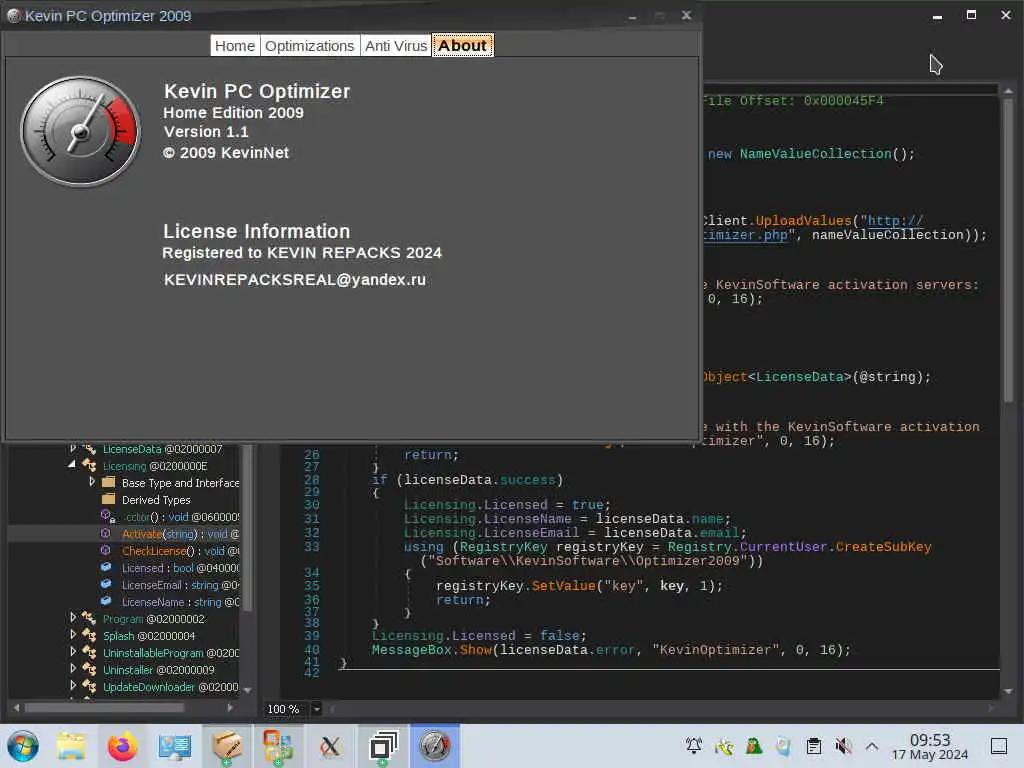This screenshot has height=768, width=1024.
Task: Open the Optimizations tab
Action: click(310, 46)
